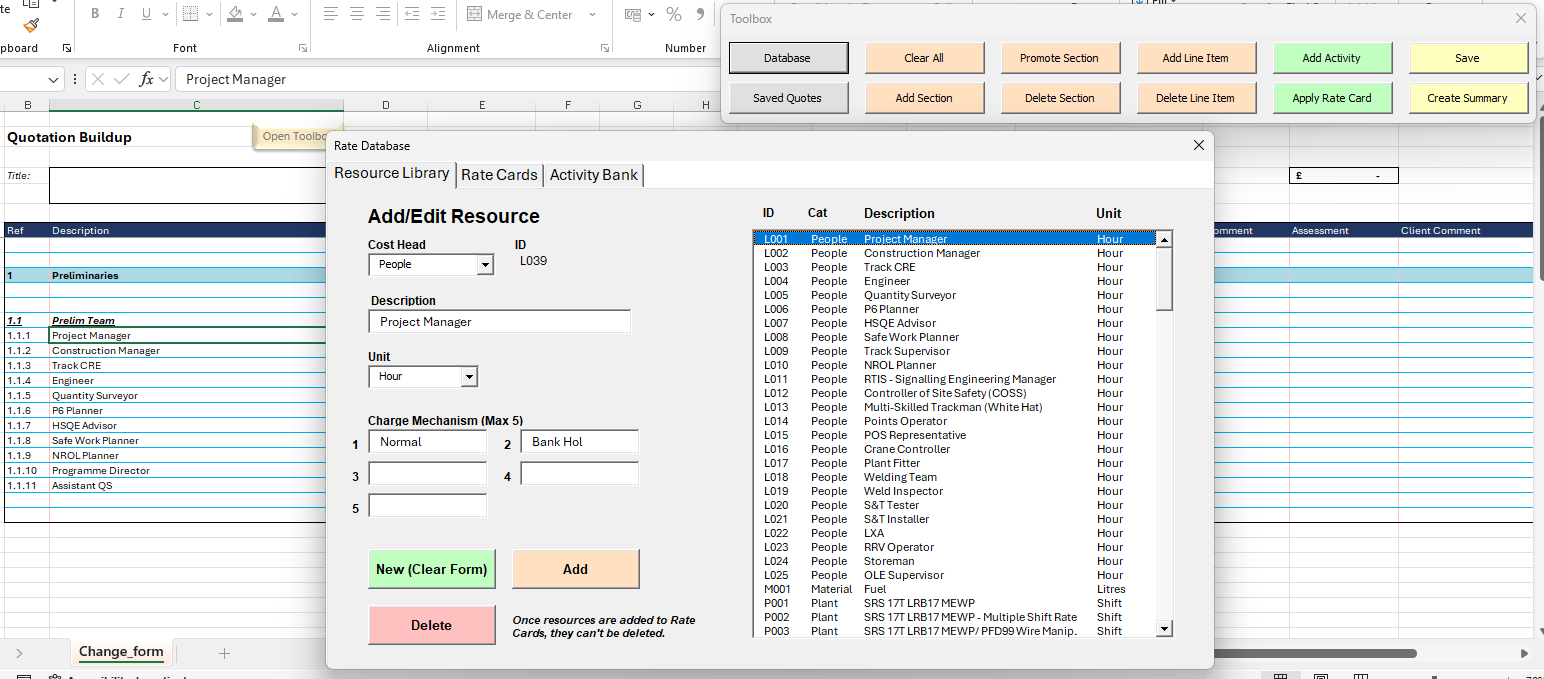Click the Format Painter brush icon

pos(31,24)
